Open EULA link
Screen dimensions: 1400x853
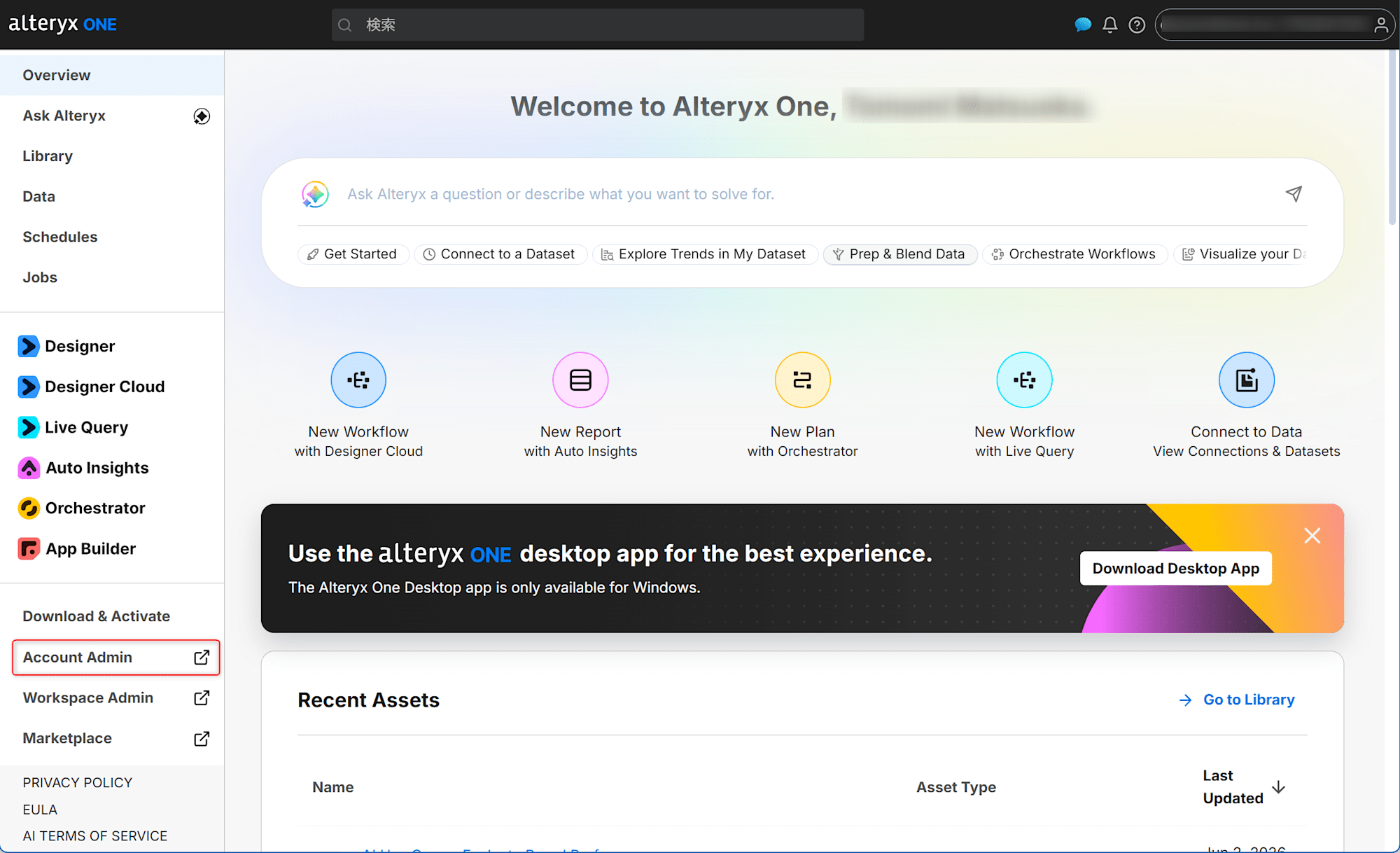tap(40, 809)
